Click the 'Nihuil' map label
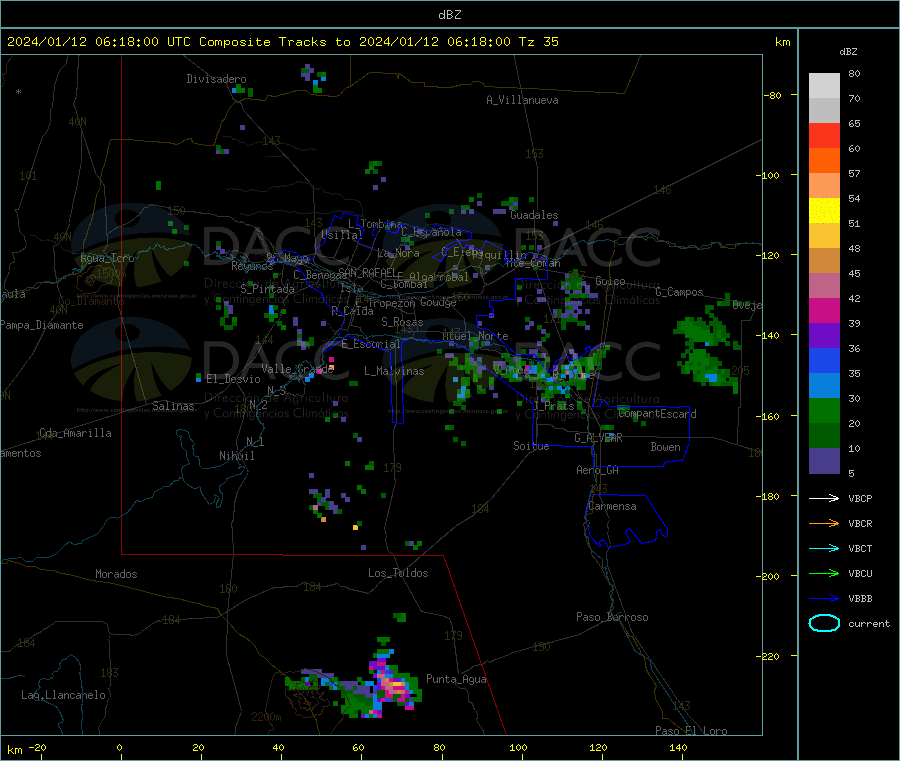The height and width of the screenshot is (761, 900). (236, 456)
